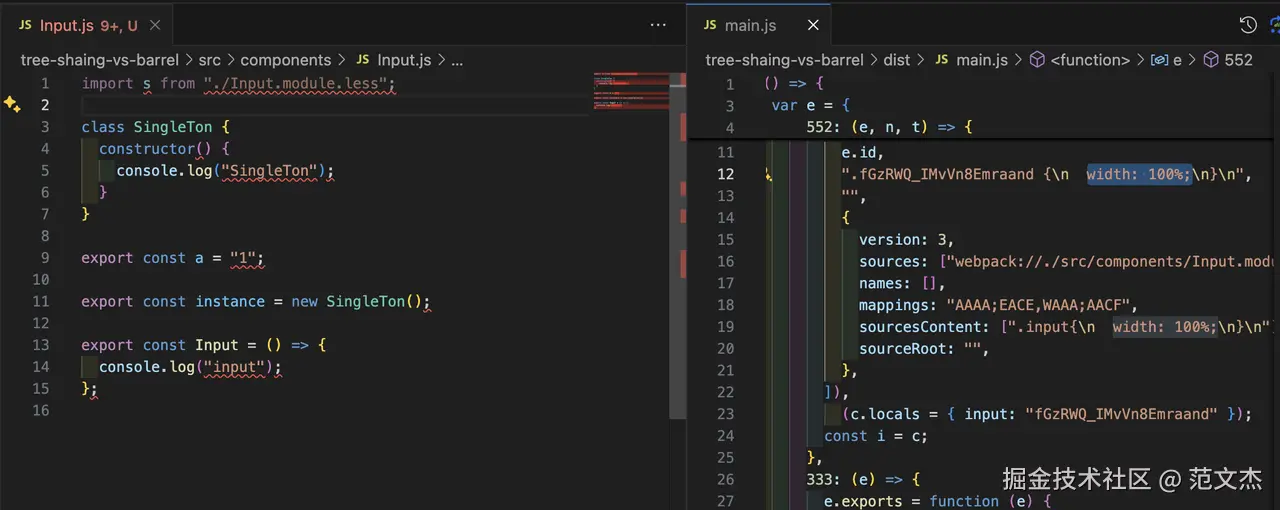Click the instance identifier on line 11 of Input.js
This screenshot has height=510, width=1280.
(x=230, y=302)
